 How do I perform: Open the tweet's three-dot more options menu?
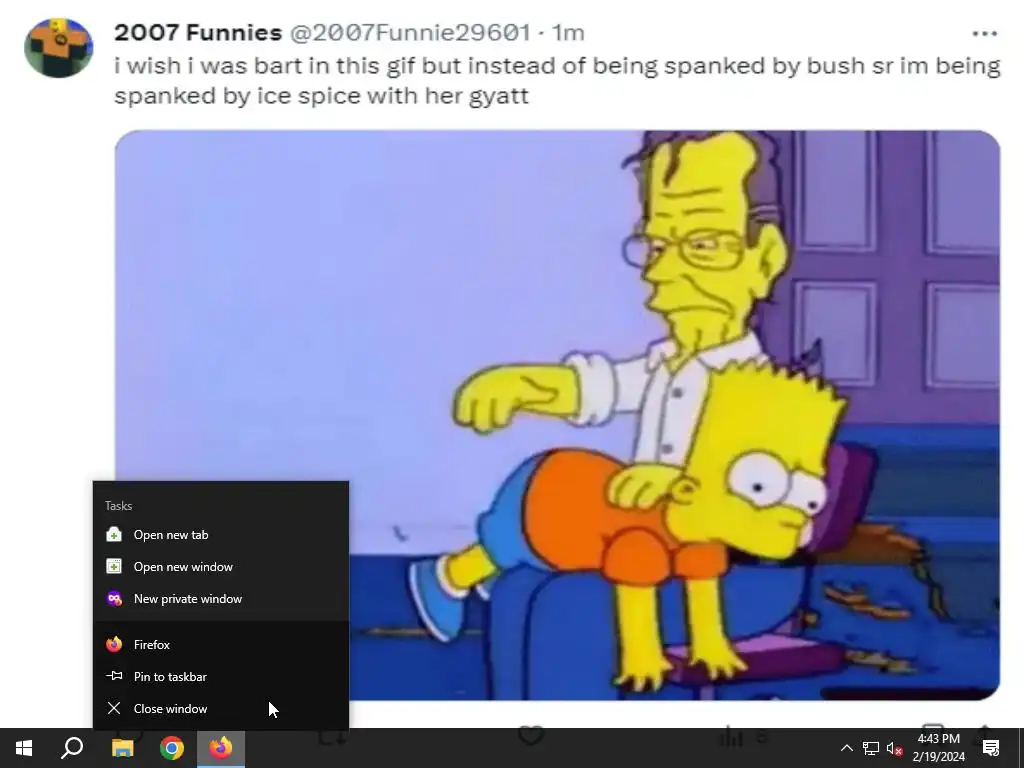pyautogui.click(x=984, y=33)
